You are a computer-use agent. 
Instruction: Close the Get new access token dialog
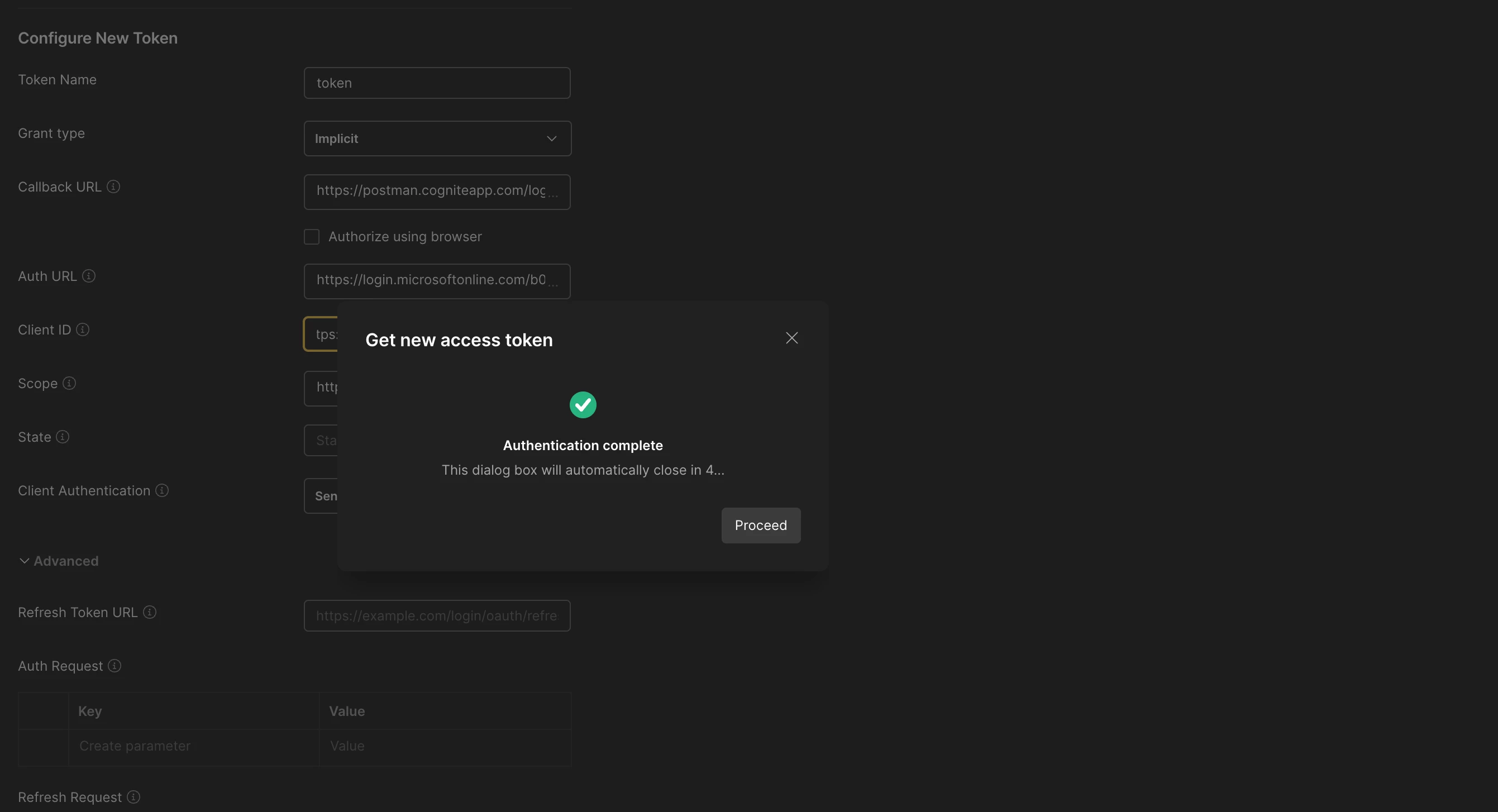point(791,338)
